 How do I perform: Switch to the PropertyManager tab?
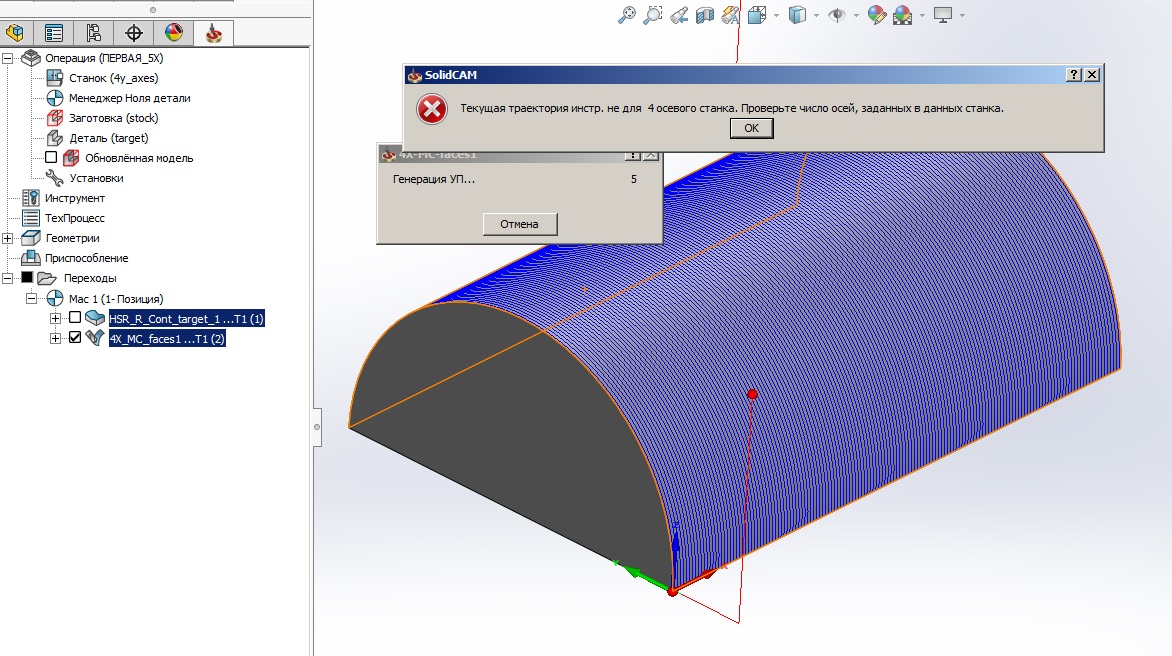(54, 33)
